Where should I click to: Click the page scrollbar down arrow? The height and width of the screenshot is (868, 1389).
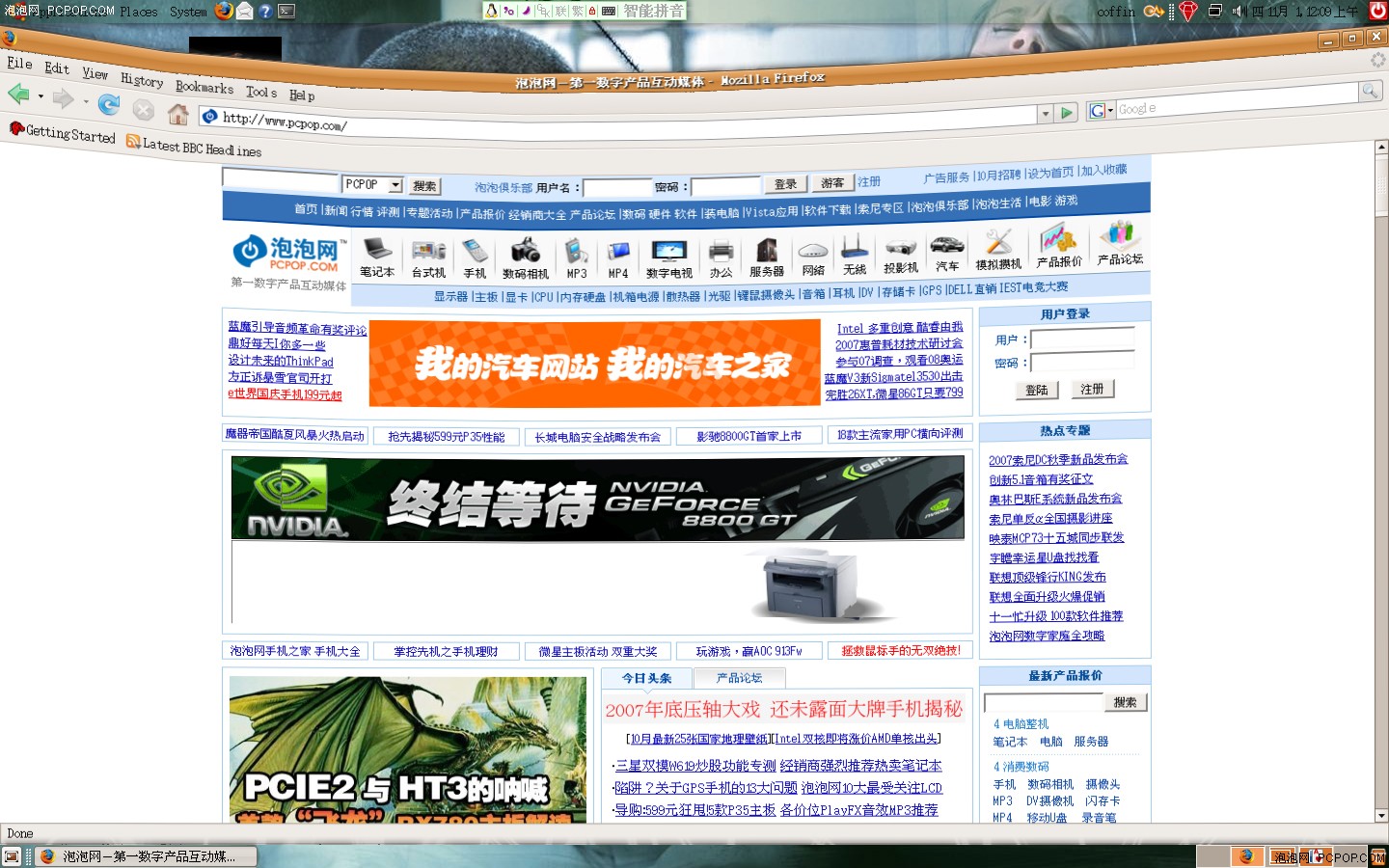pos(1381,815)
